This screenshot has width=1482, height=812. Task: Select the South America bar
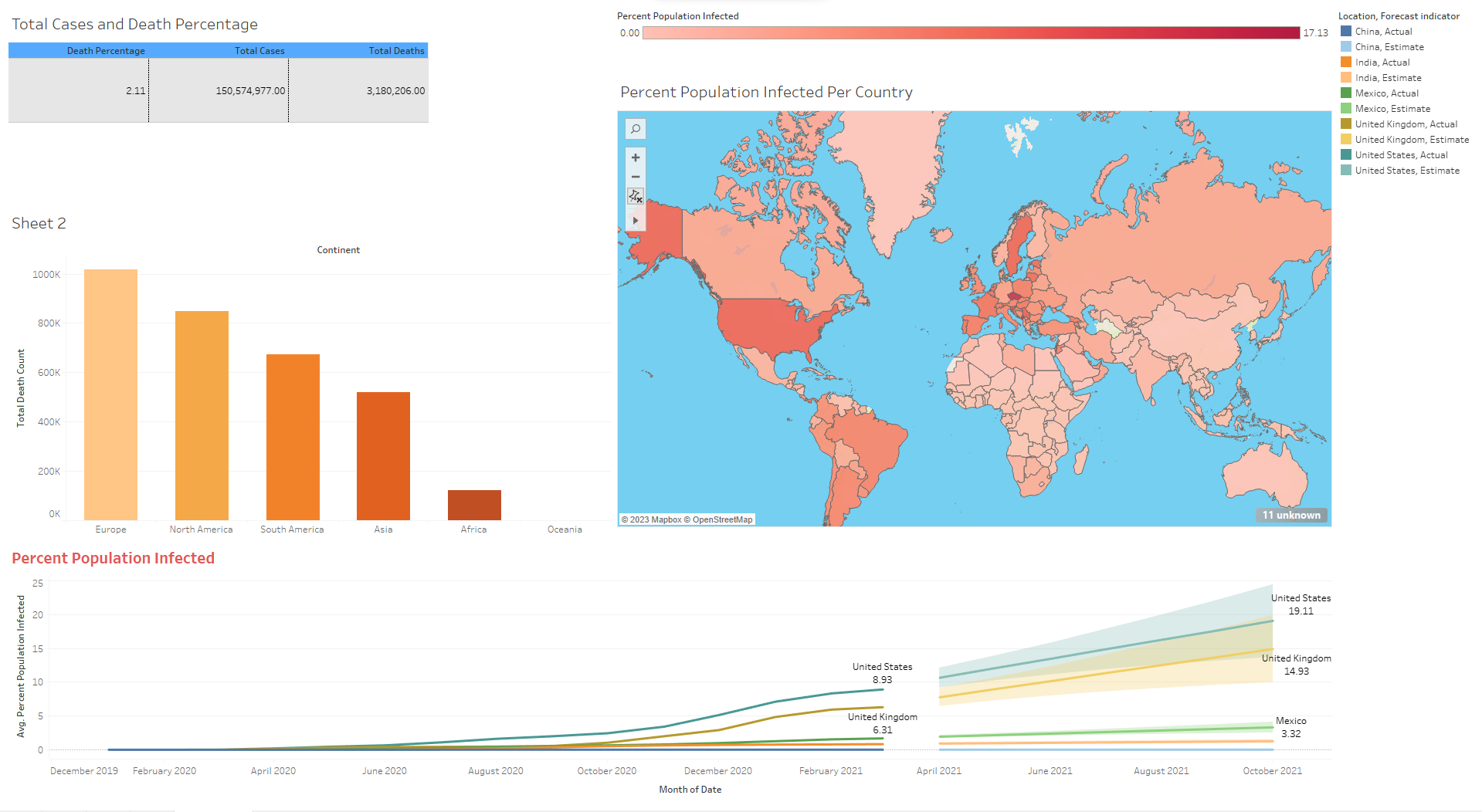pyautogui.click(x=293, y=437)
